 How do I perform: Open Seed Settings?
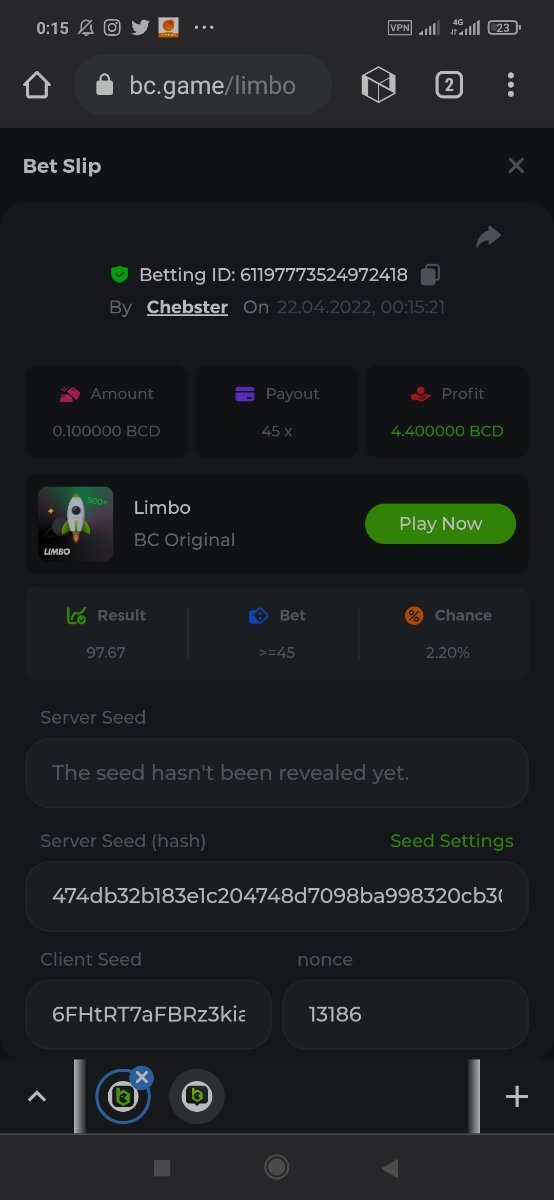[451, 841]
